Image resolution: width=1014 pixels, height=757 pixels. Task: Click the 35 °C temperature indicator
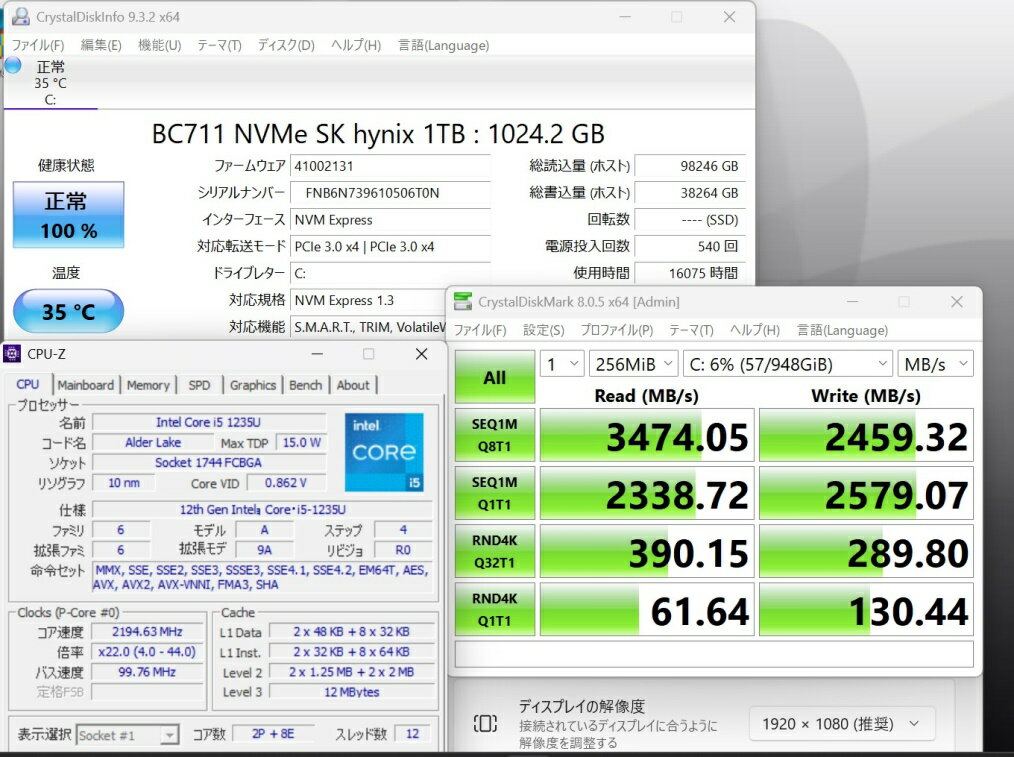68,312
